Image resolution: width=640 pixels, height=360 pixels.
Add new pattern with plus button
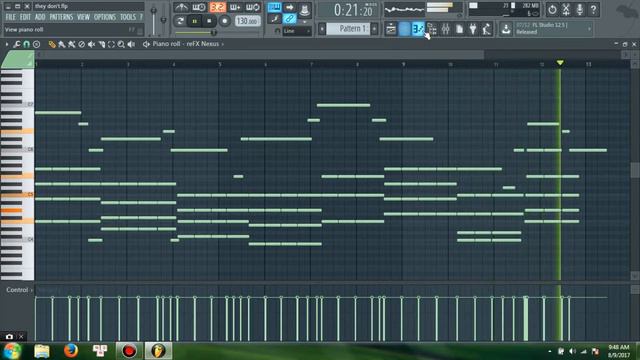pos(374,29)
